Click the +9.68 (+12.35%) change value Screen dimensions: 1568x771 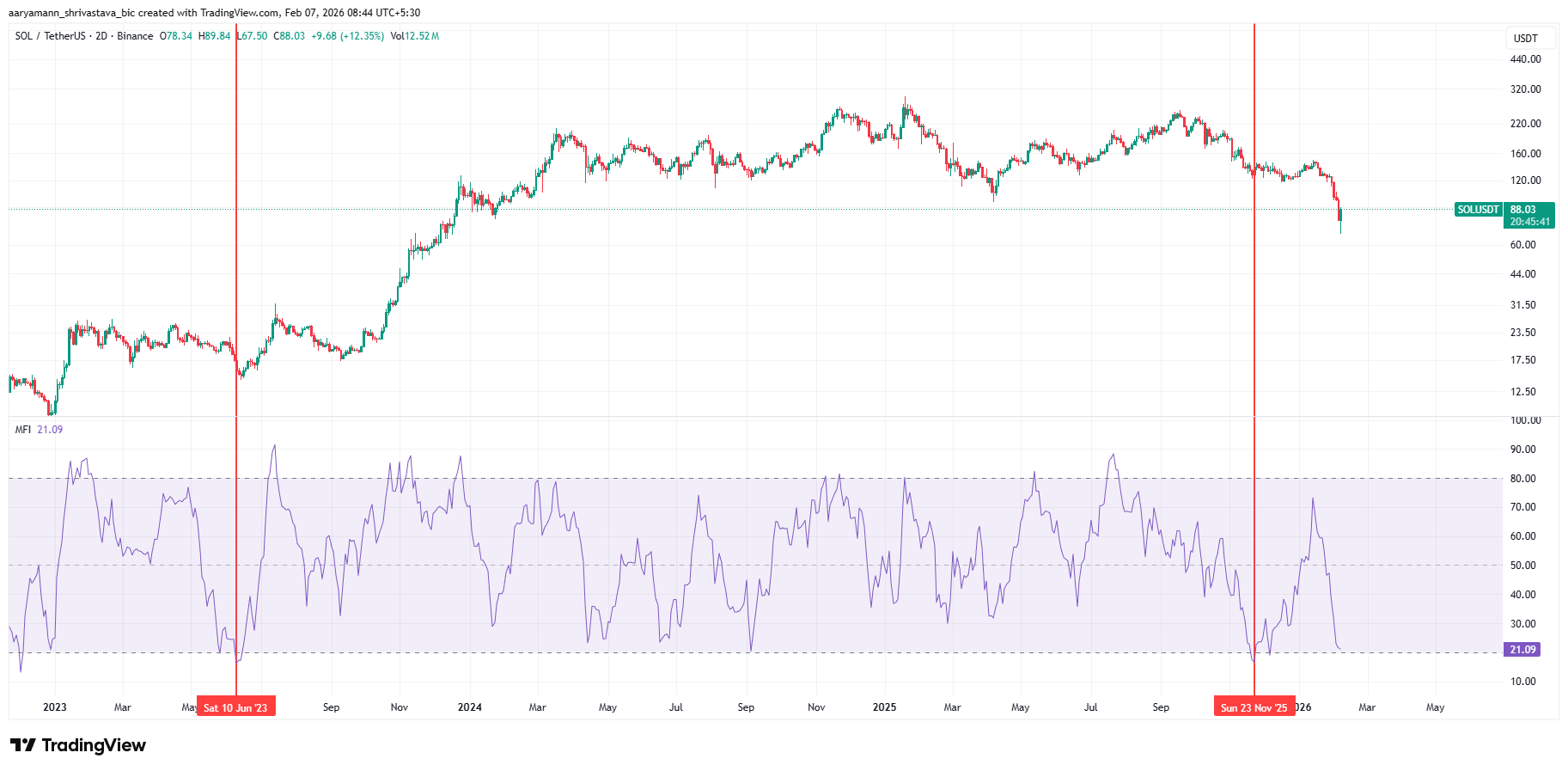tap(347, 36)
